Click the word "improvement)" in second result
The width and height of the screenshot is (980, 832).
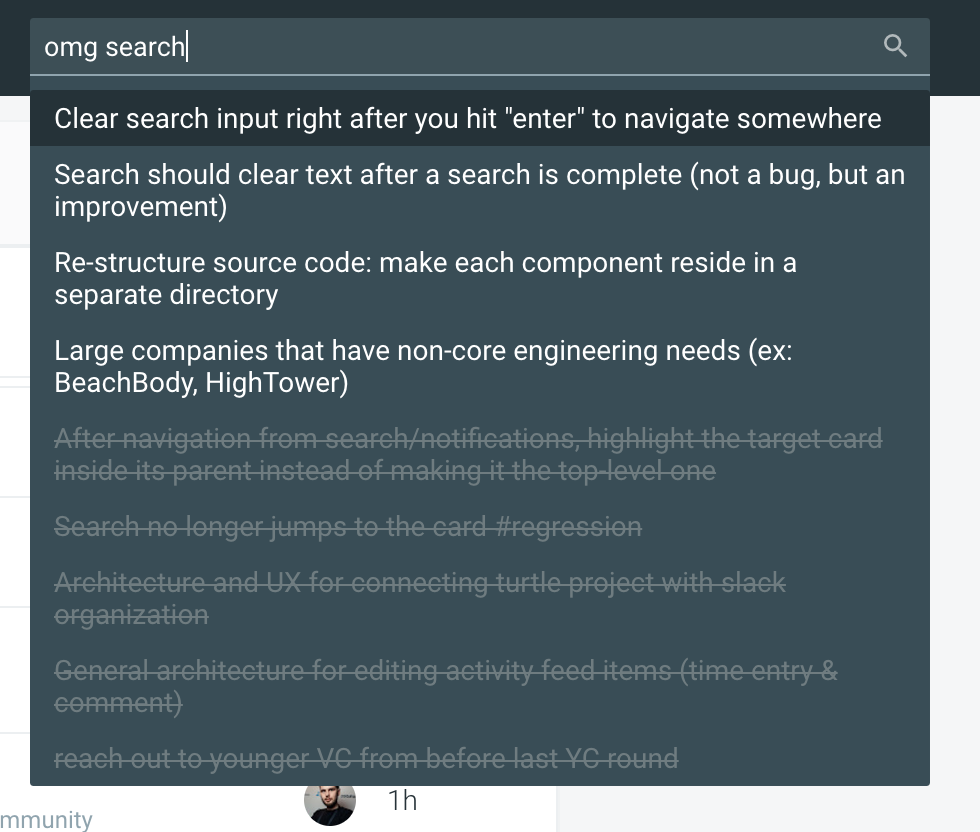pyautogui.click(x=140, y=207)
